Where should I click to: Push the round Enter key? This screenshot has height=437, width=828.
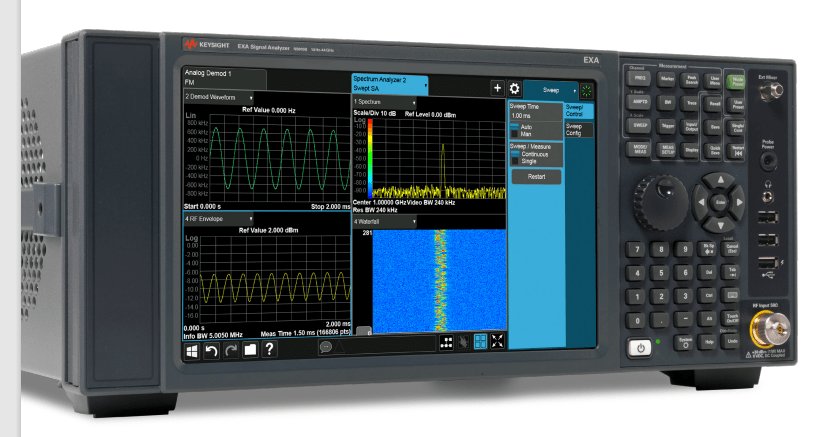tap(720, 203)
